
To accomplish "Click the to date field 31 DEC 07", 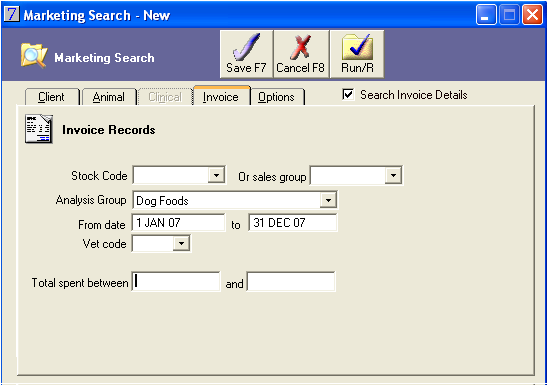I will click(293, 223).
